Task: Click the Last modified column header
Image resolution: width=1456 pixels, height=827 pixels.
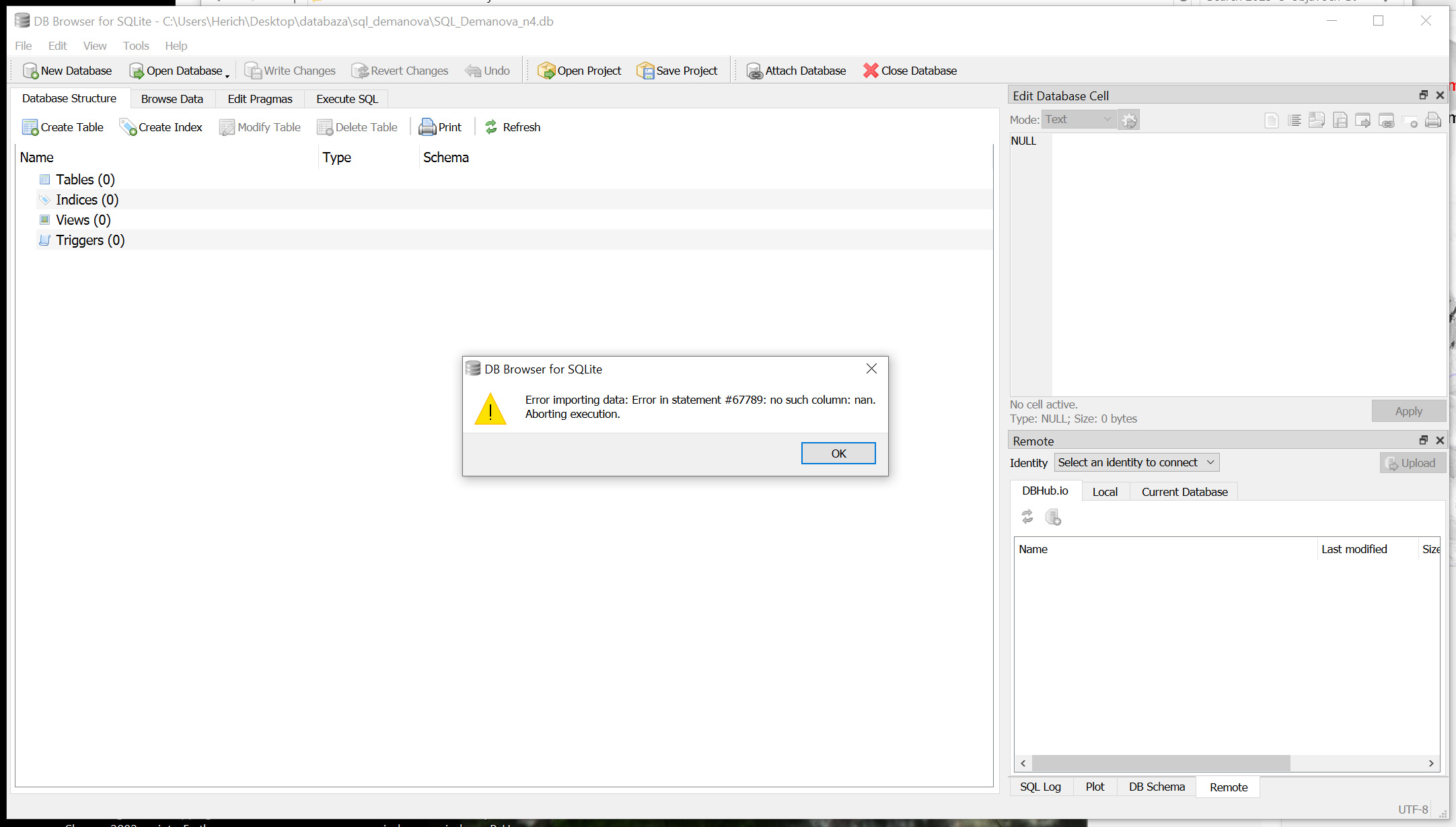Action: click(x=1367, y=549)
